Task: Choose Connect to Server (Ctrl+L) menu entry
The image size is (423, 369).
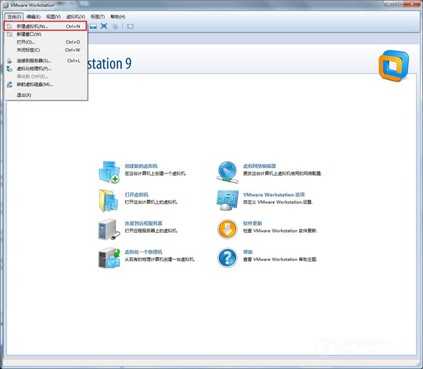Action: tap(46, 61)
